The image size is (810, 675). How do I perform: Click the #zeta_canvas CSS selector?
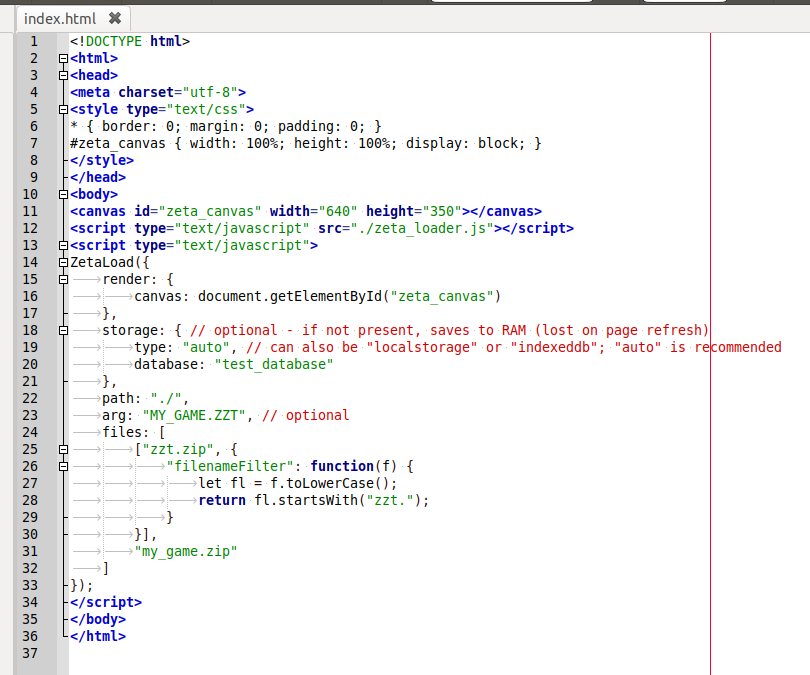tap(118, 143)
